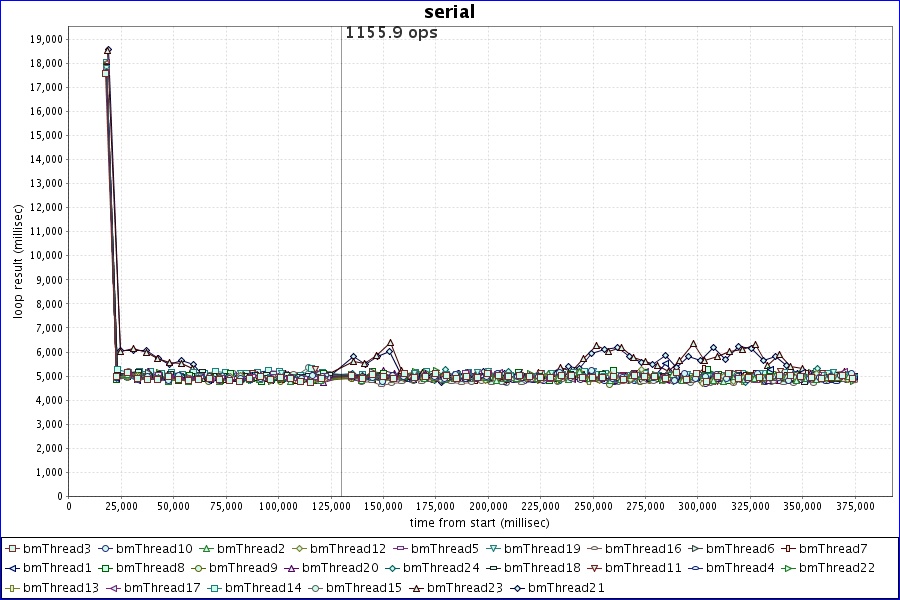Click the bmThread3 legend marker icon

[12, 549]
